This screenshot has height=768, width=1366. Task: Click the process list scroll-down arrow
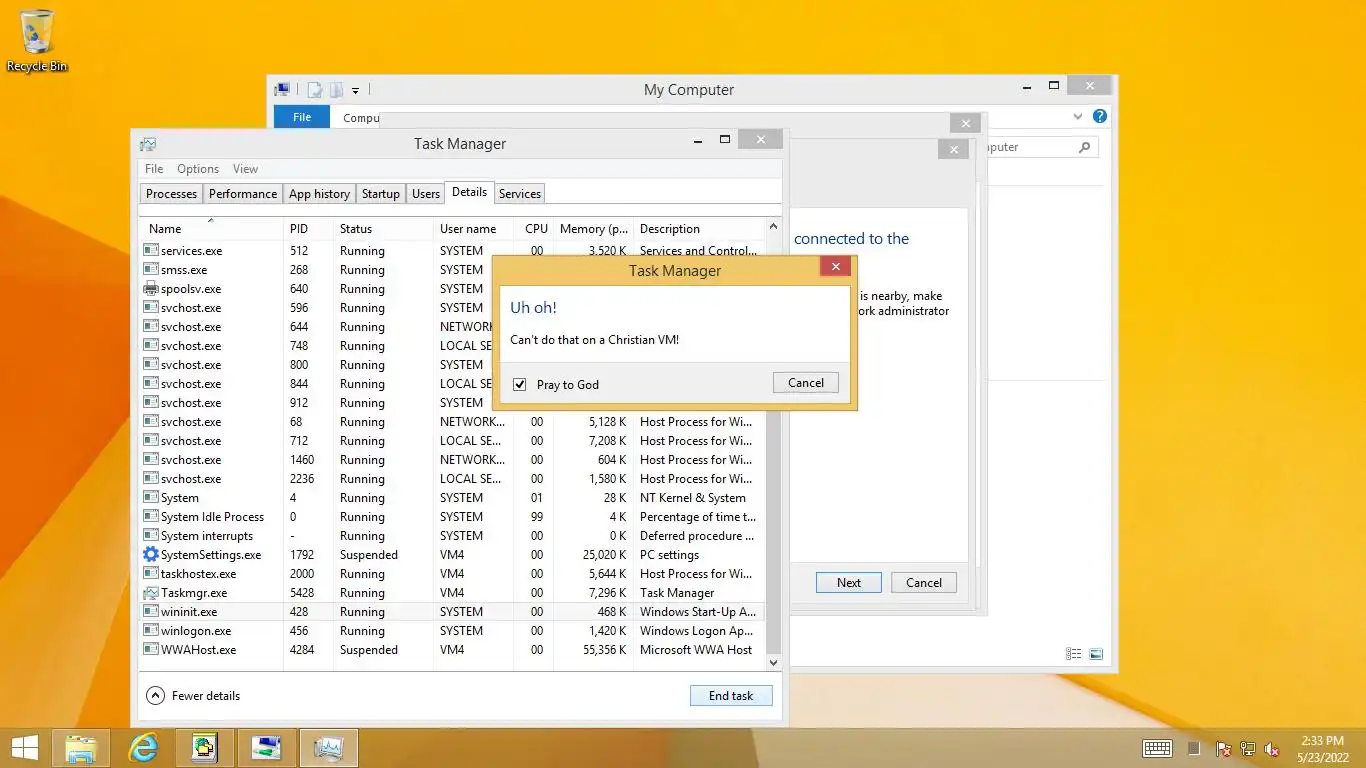[x=773, y=662]
